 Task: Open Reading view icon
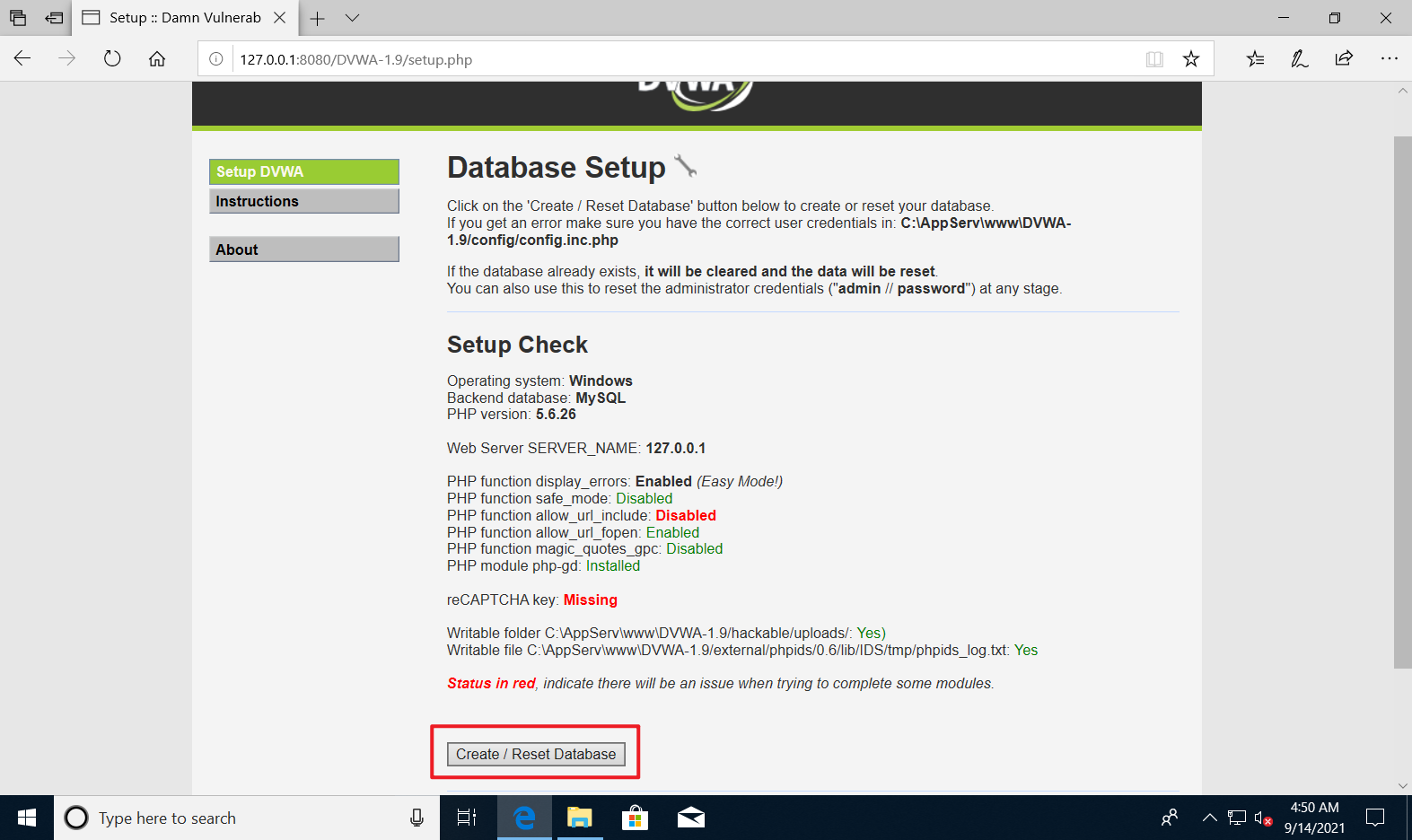(x=1154, y=59)
